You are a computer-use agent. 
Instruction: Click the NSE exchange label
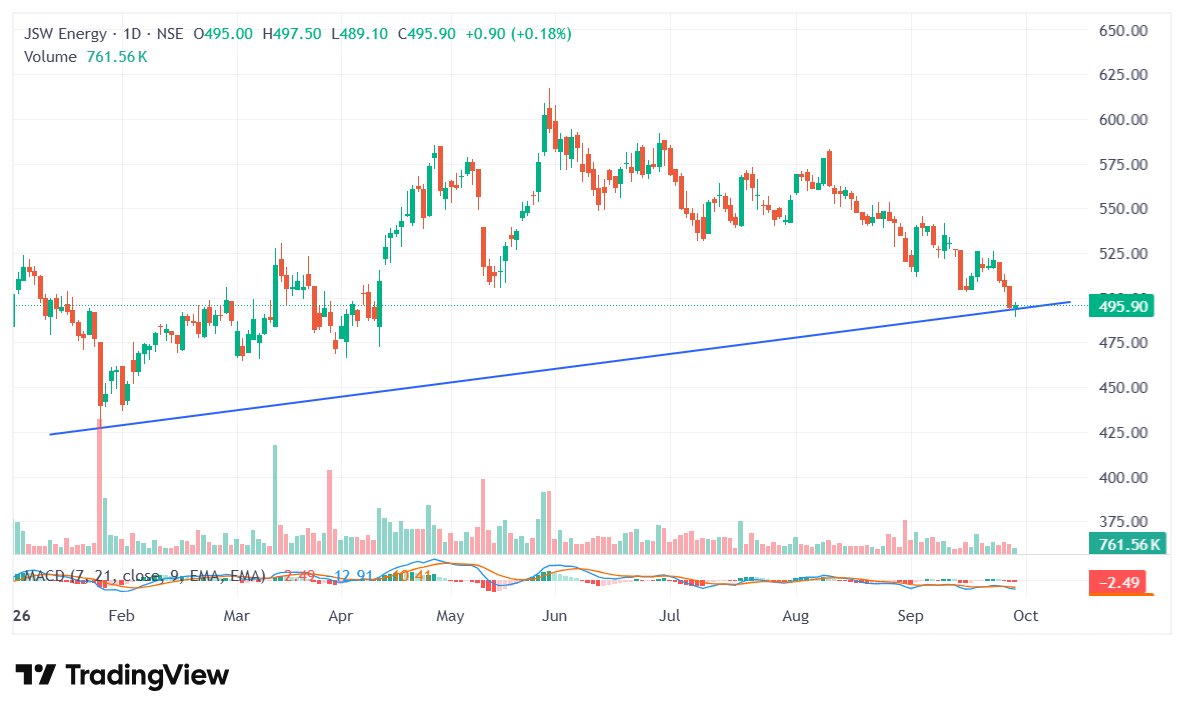[170, 34]
